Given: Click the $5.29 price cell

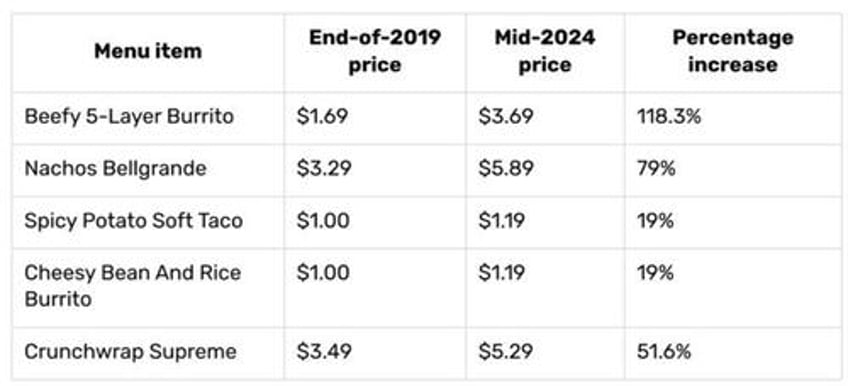Looking at the screenshot, I should click(x=545, y=352).
